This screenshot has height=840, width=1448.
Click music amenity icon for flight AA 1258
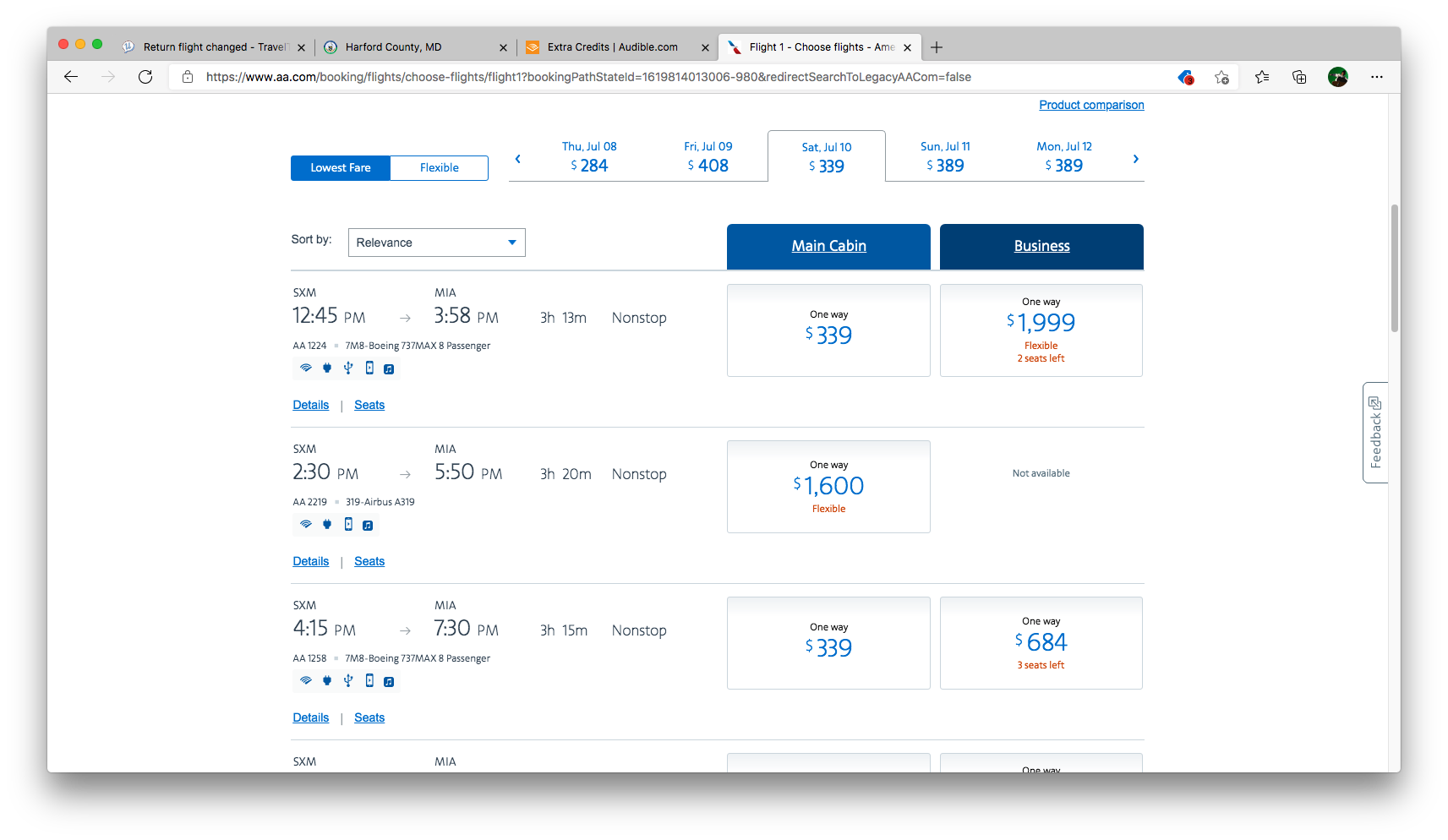coord(389,682)
